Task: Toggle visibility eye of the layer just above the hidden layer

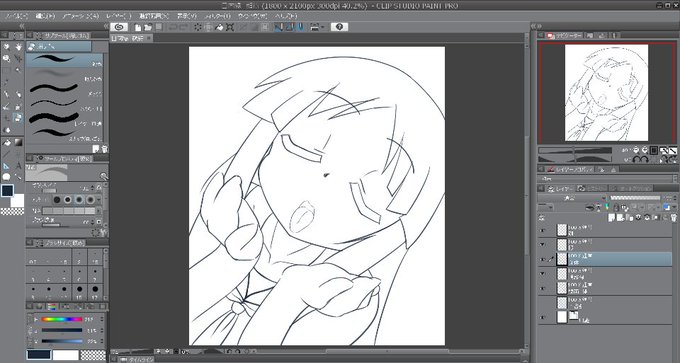Action: [543, 288]
